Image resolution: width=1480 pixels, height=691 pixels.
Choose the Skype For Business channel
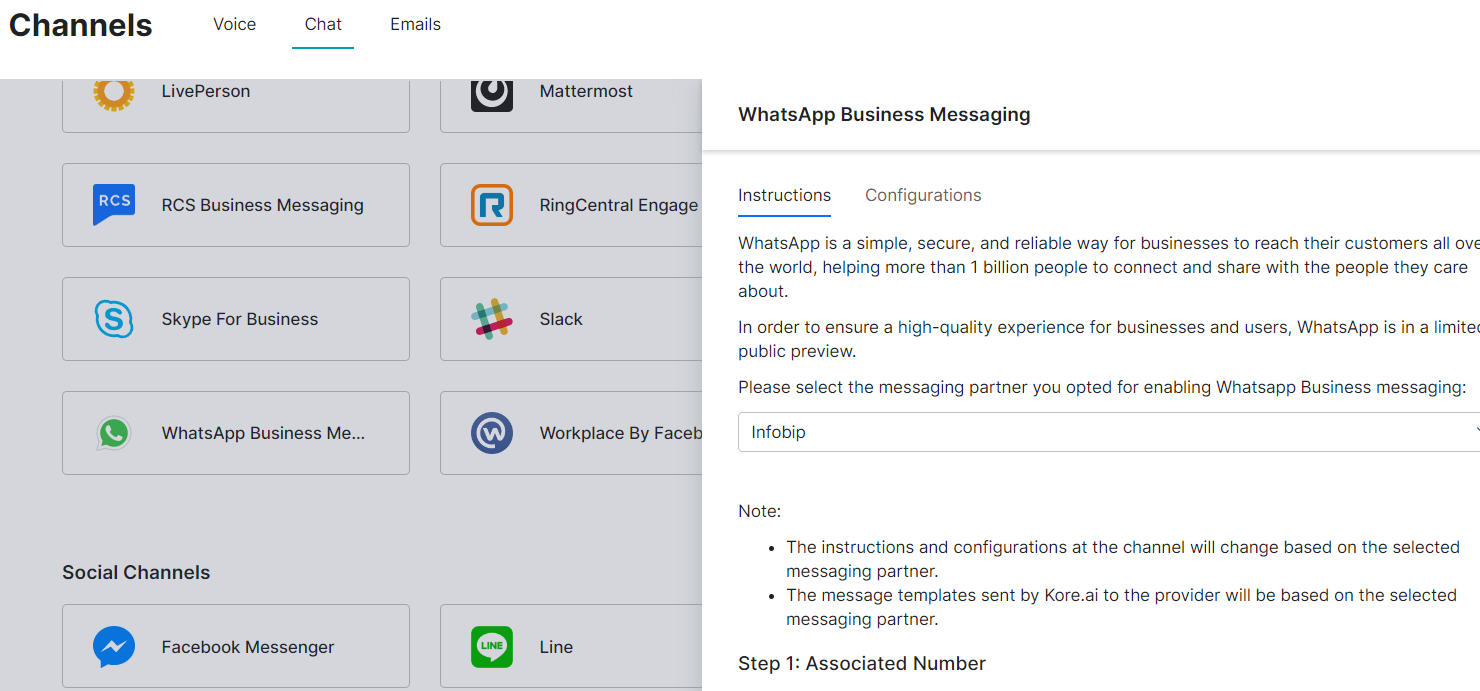pos(236,319)
